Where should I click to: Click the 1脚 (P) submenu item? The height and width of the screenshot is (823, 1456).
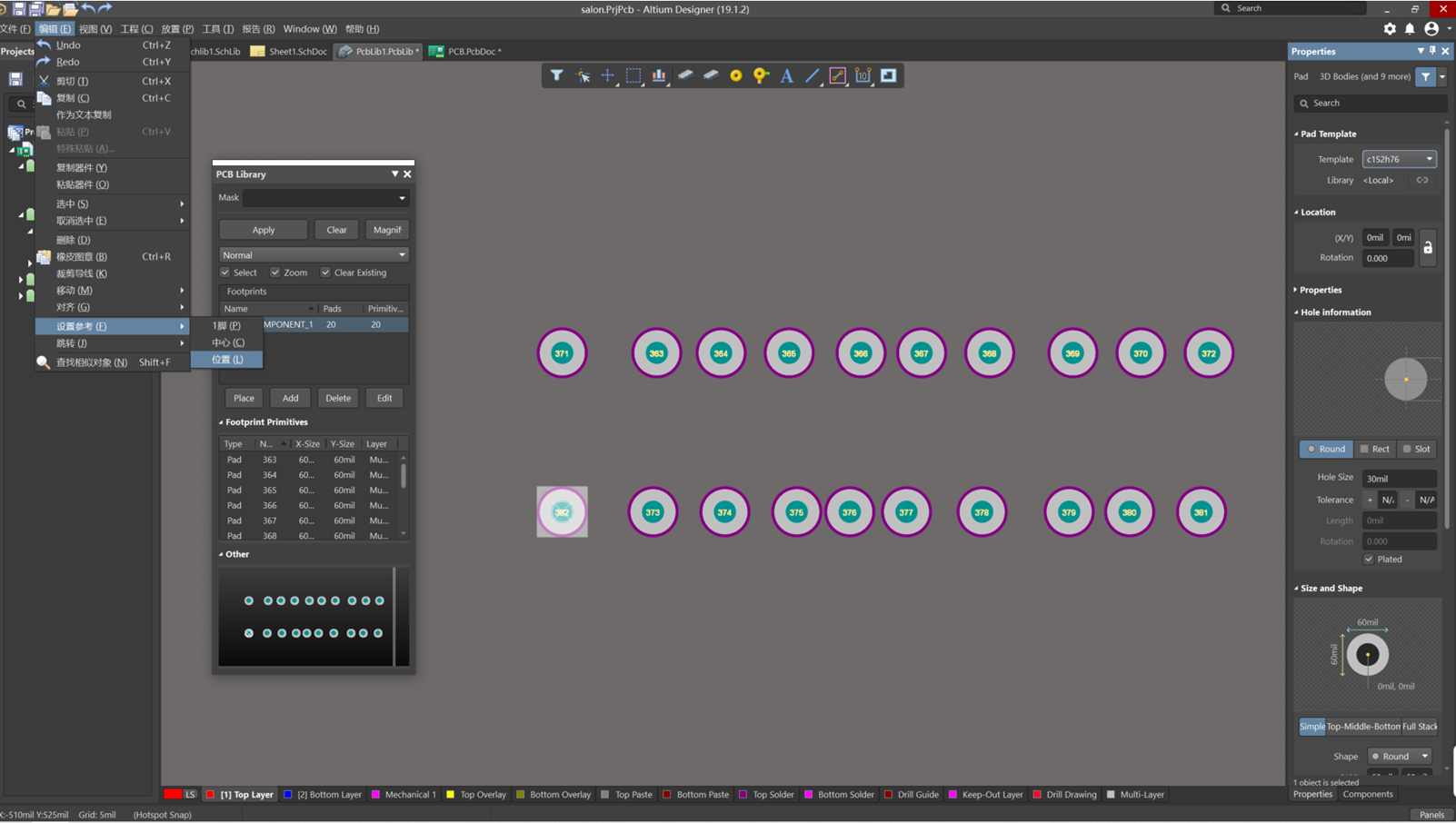(226, 325)
